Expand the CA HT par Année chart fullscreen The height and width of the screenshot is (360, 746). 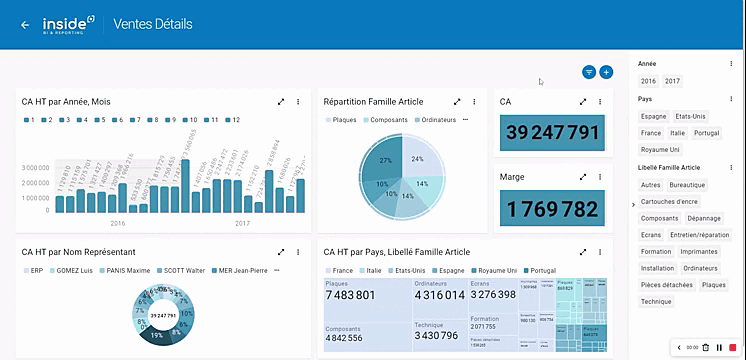tap(281, 102)
